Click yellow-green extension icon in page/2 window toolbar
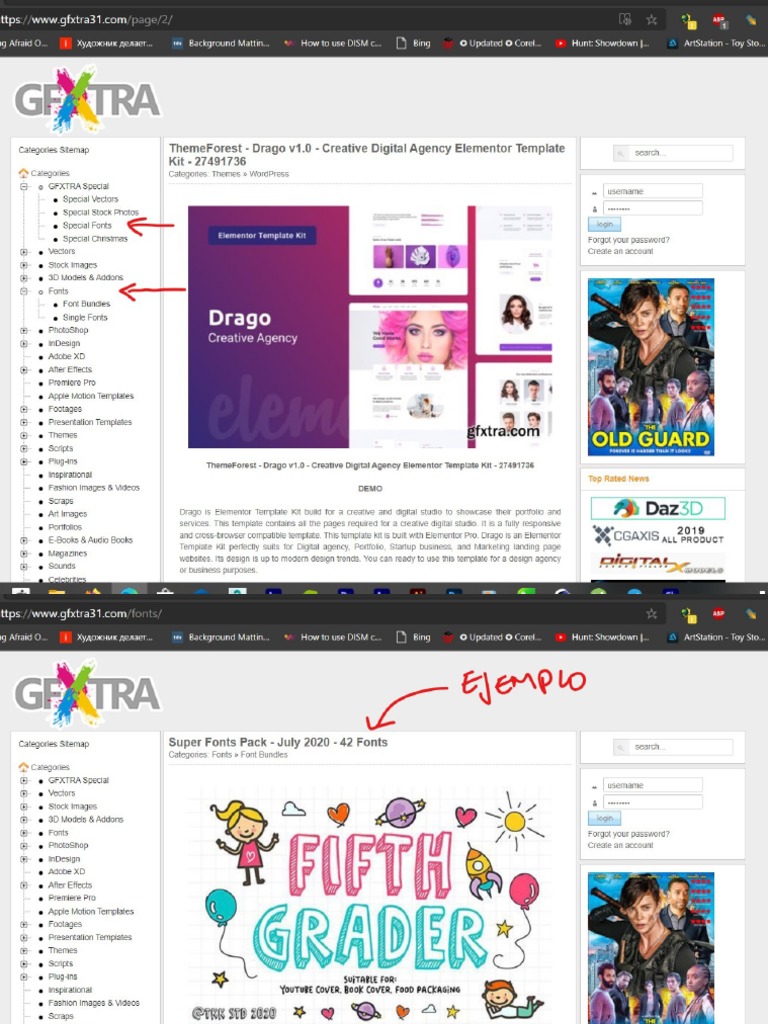This screenshot has height=1024, width=768. click(x=689, y=21)
